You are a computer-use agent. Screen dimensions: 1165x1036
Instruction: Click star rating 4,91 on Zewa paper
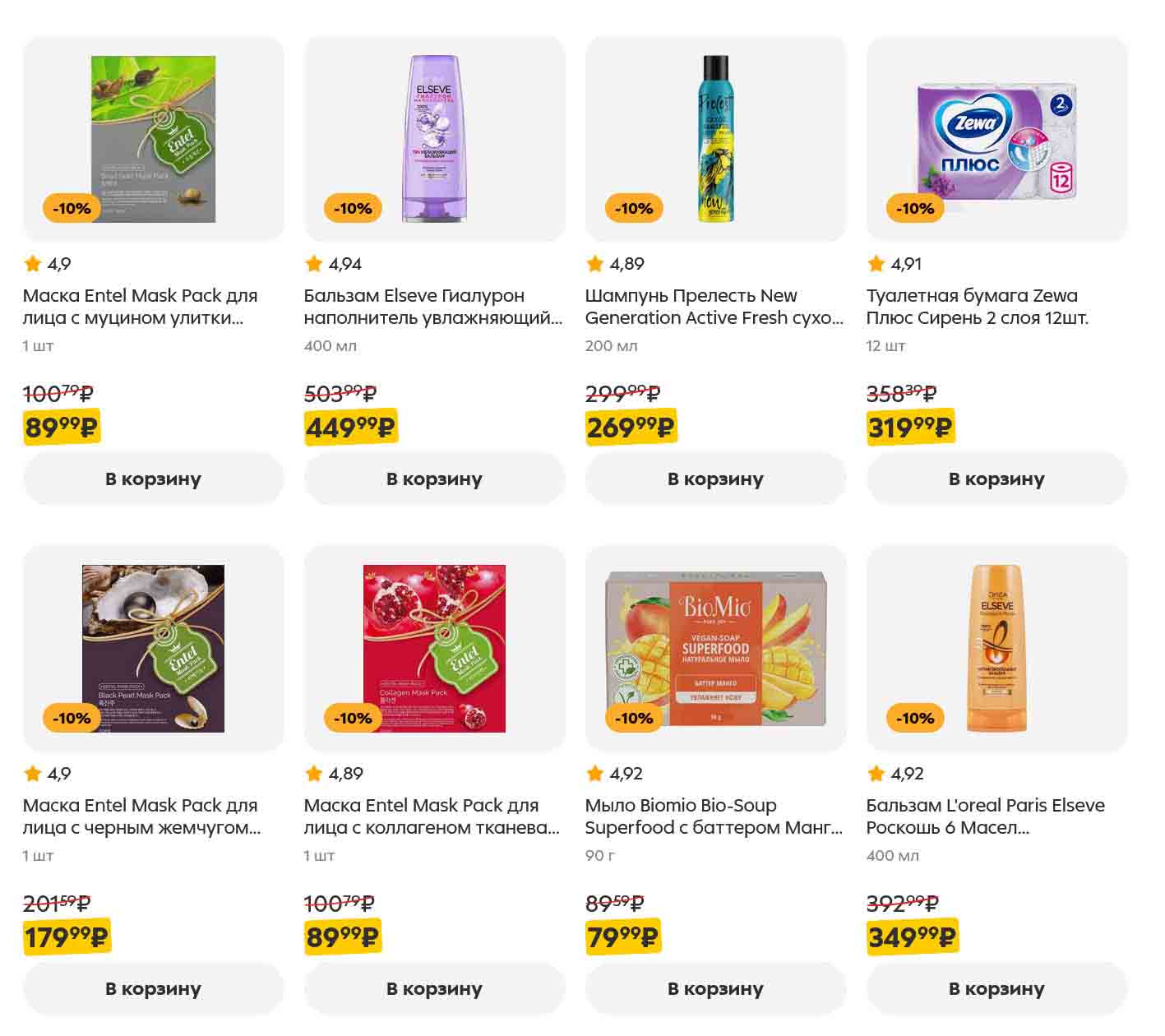coord(895,264)
